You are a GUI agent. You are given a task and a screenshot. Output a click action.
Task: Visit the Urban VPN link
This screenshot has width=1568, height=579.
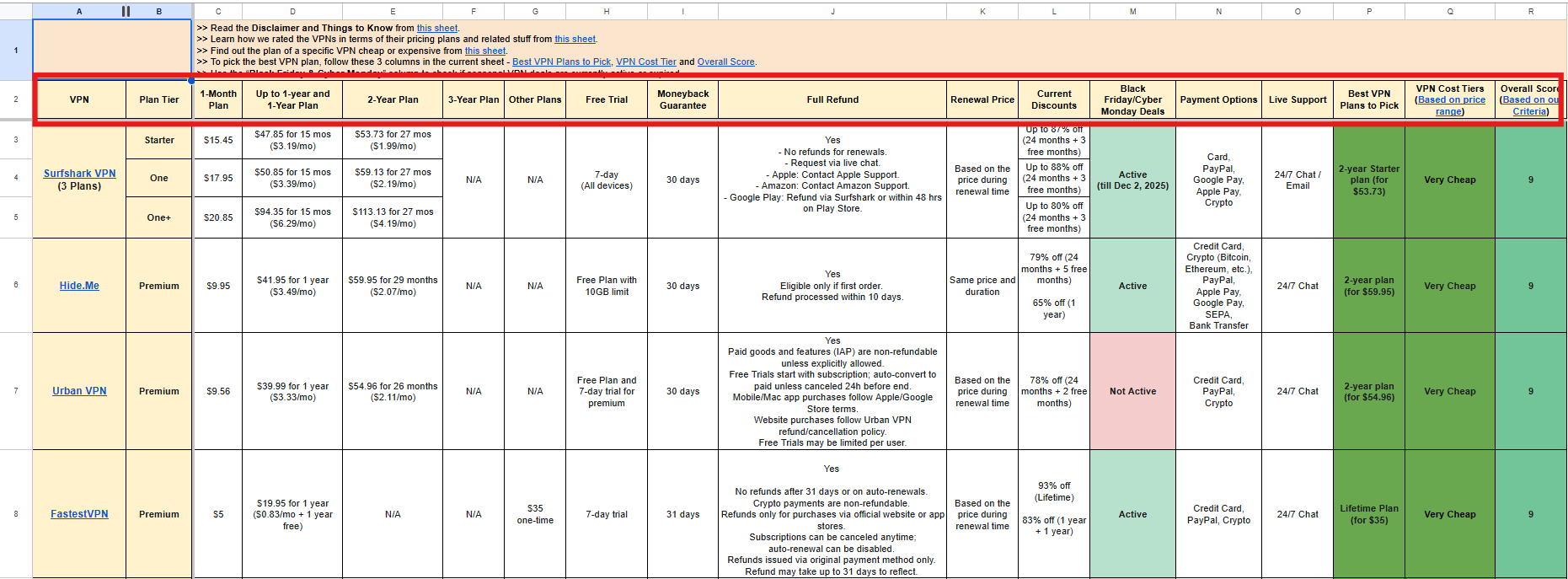click(x=79, y=391)
